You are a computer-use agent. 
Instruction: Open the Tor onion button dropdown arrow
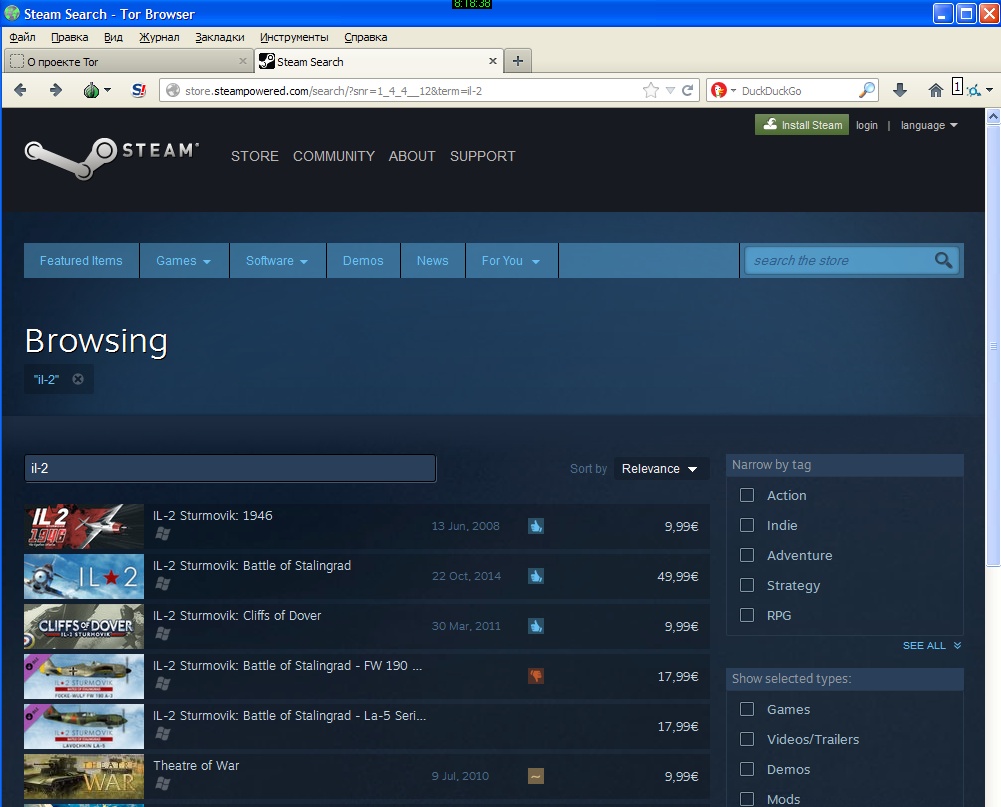[107, 91]
